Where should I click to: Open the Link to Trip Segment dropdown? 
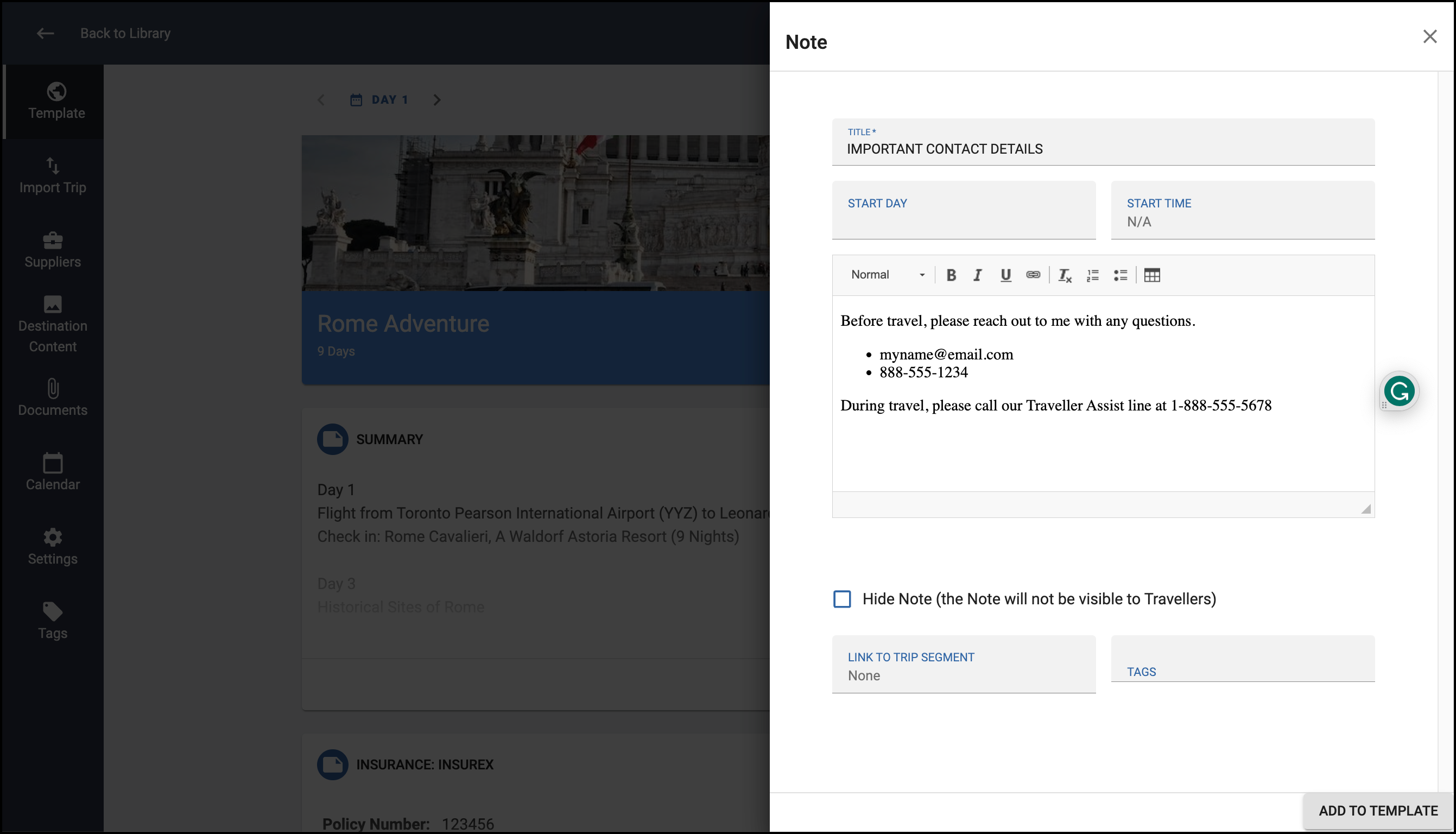(964, 665)
